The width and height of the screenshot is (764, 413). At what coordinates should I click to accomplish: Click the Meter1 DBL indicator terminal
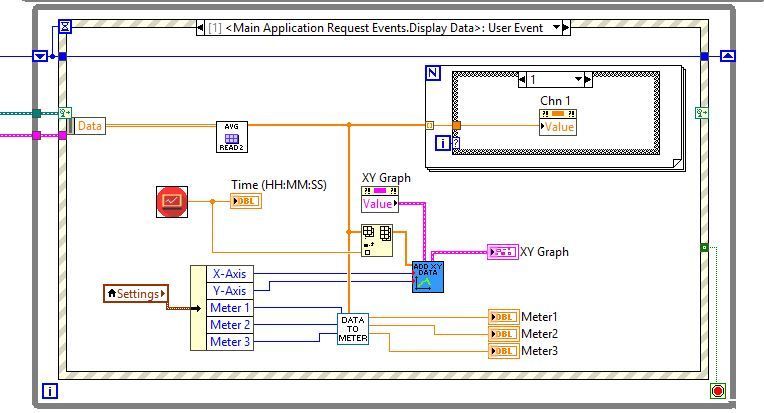[x=503, y=317]
